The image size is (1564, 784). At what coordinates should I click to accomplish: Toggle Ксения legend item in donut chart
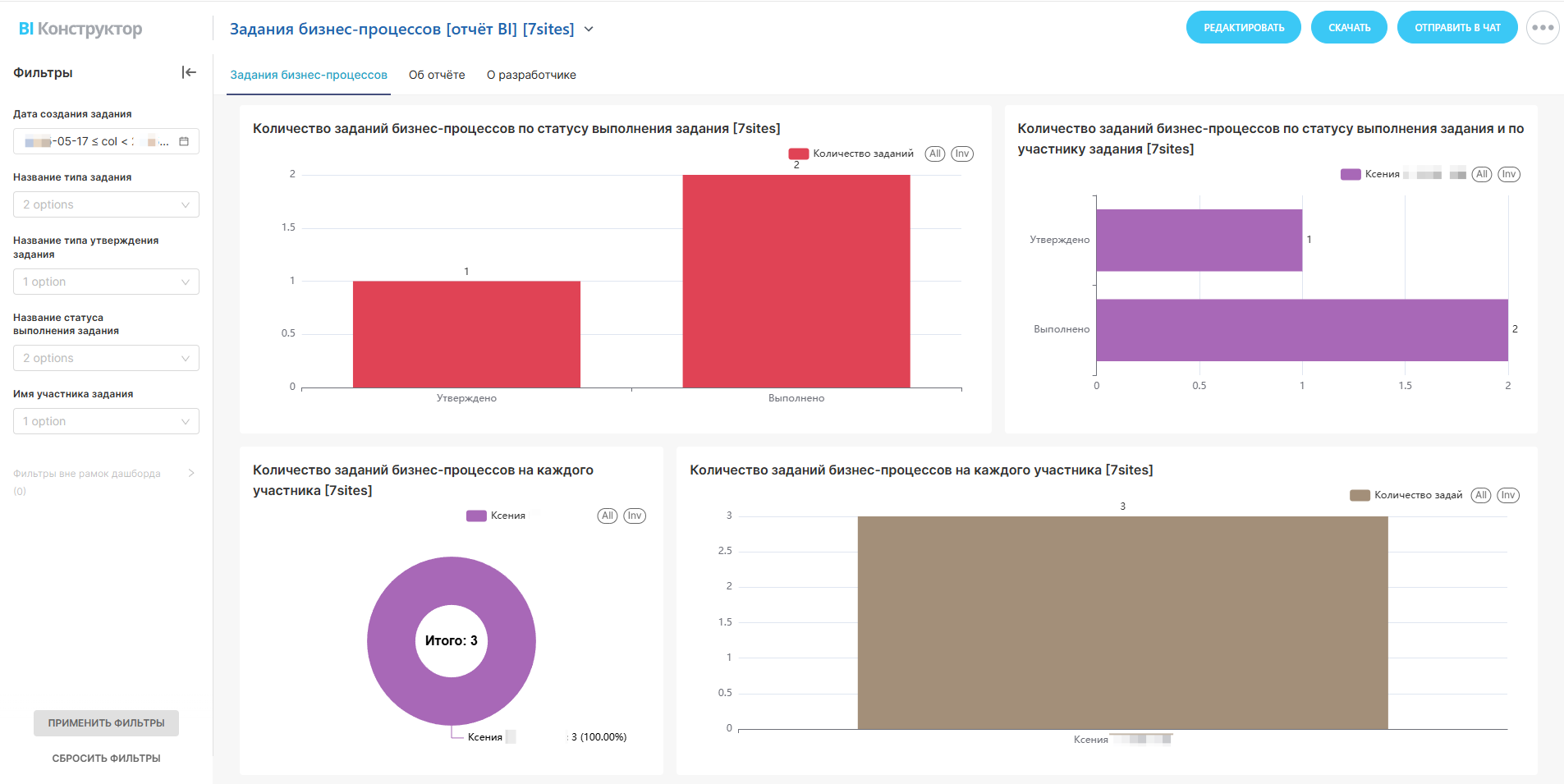pyautogui.click(x=497, y=516)
